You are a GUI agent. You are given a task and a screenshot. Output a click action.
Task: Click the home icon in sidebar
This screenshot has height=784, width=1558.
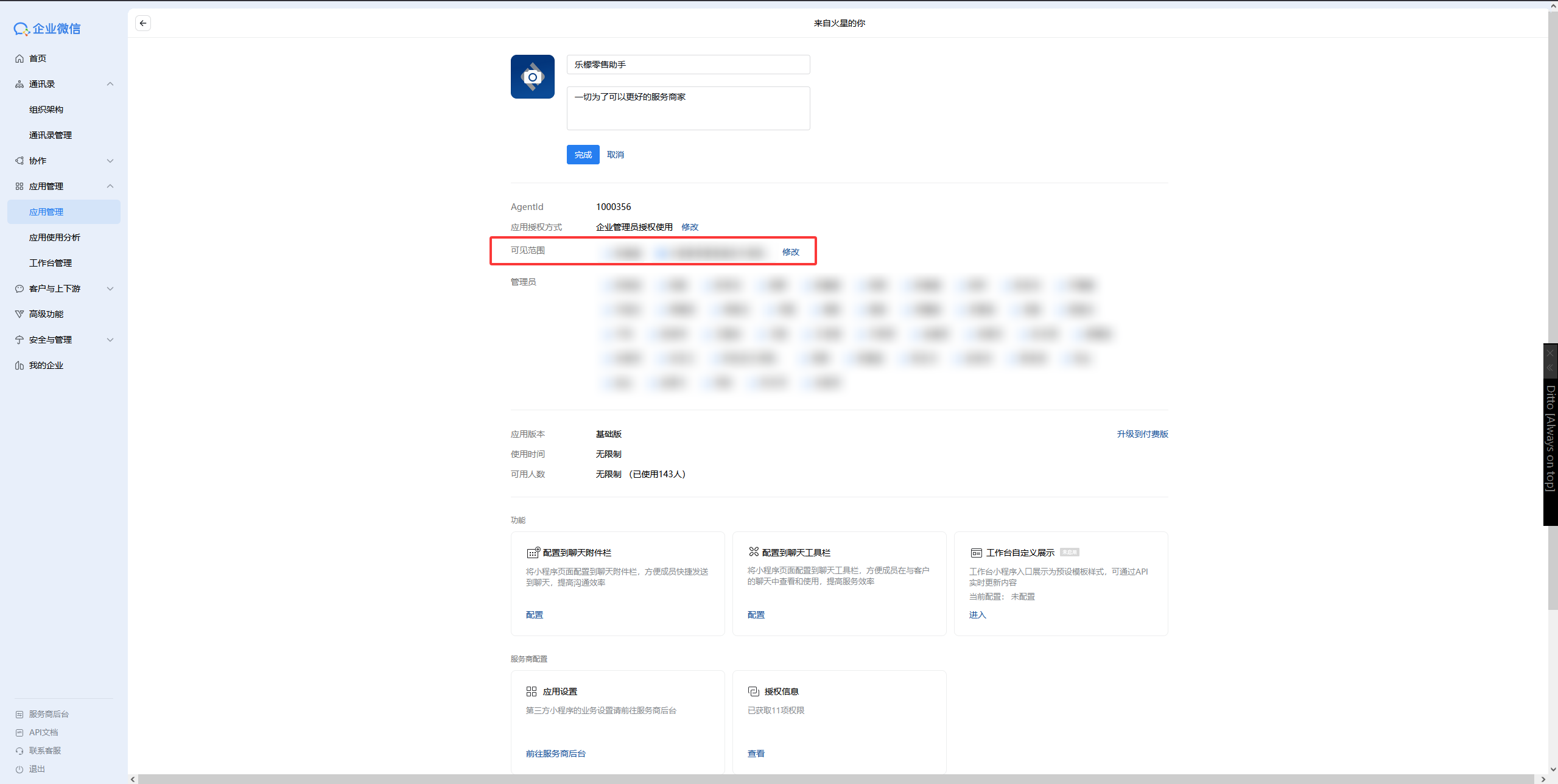(19, 58)
